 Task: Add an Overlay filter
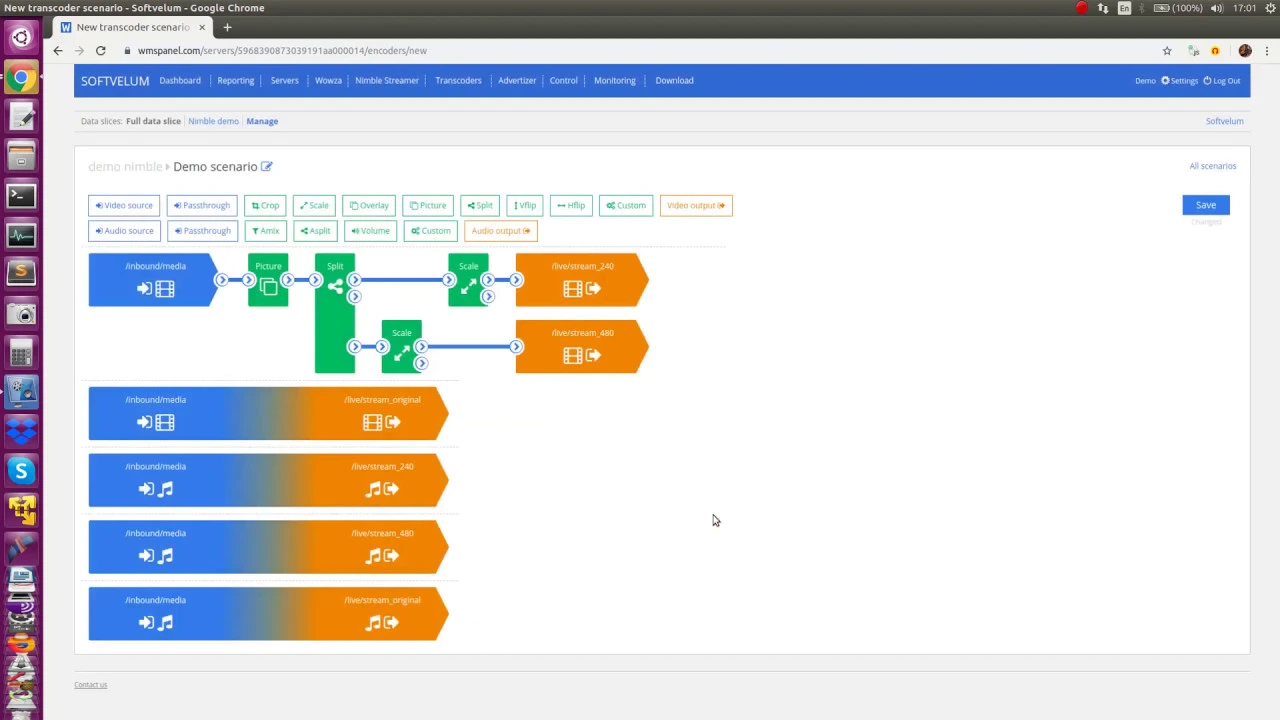(369, 205)
